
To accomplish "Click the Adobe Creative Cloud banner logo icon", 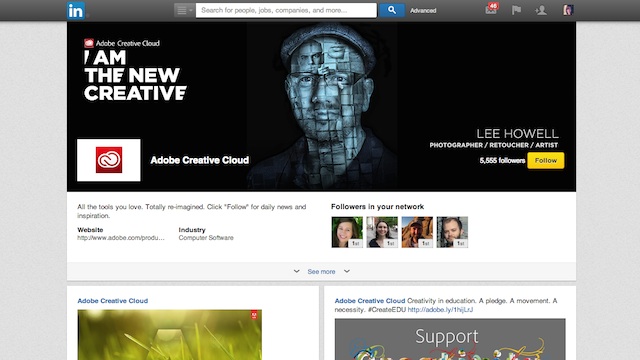I will tap(89, 43).
